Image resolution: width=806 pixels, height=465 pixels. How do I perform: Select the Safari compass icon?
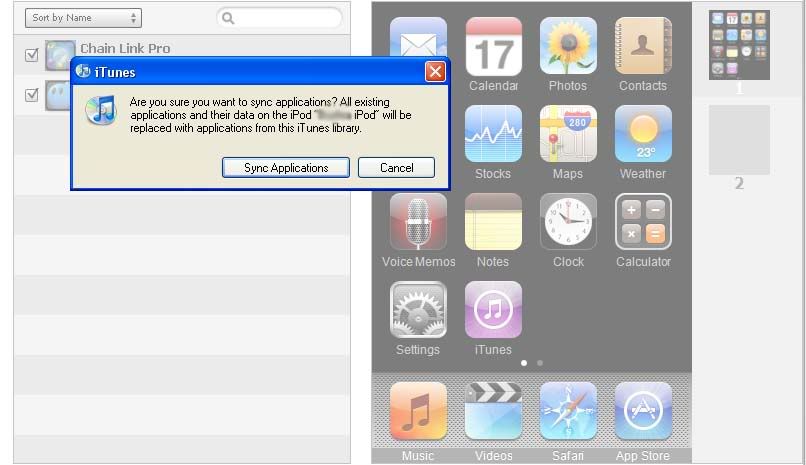coord(568,410)
